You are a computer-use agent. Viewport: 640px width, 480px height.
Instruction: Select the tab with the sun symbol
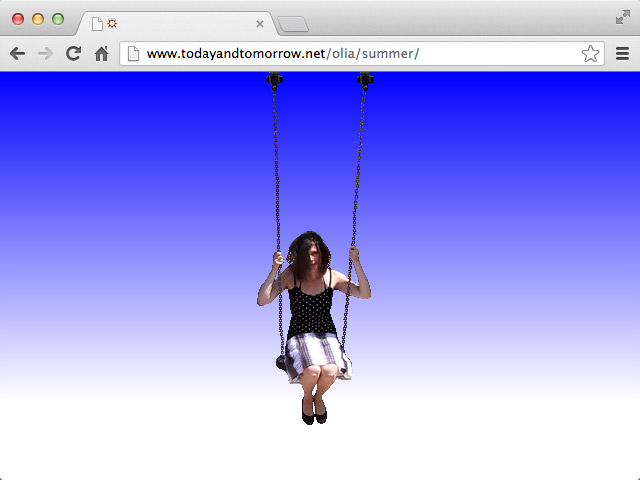point(177,24)
